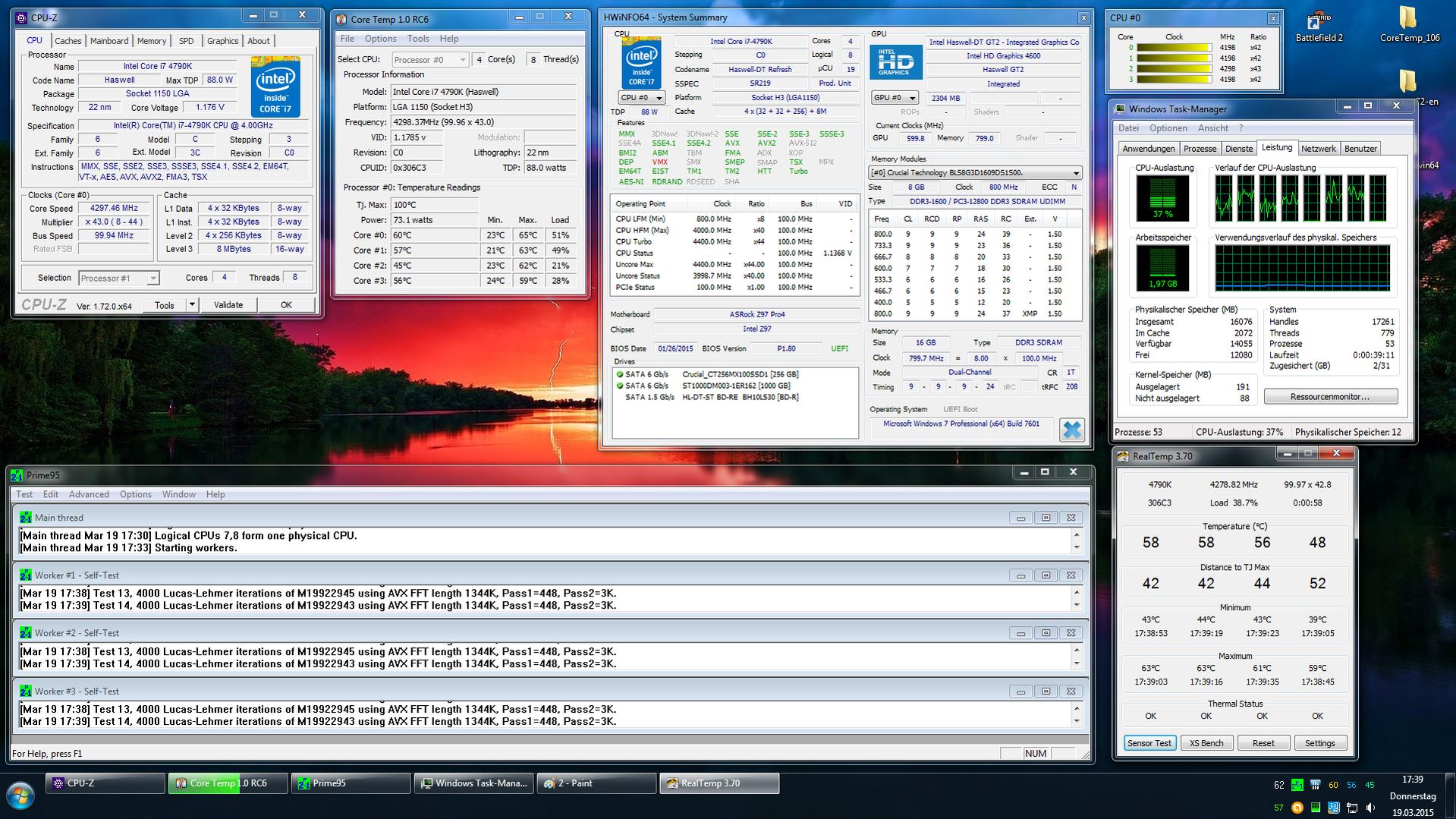Screen dimensions: 1456x819
Task: Click the XS Bench button in RealTemp
Action: [x=1206, y=743]
